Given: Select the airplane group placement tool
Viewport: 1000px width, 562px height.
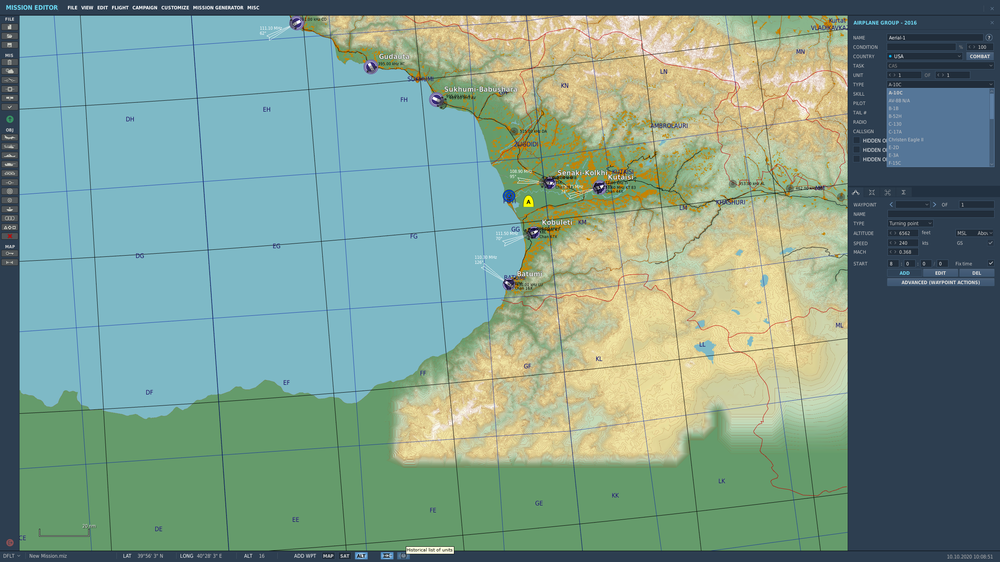Looking at the screenshot, I should (x=10, y=138).
